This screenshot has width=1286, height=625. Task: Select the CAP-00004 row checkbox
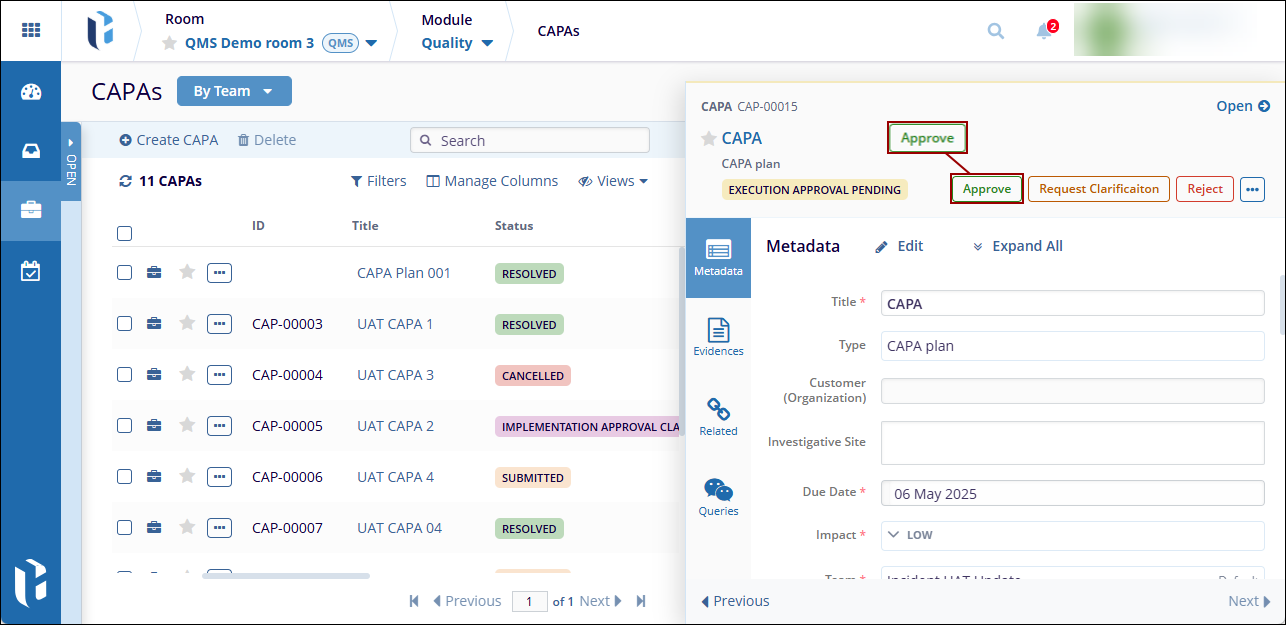[125, 375]
